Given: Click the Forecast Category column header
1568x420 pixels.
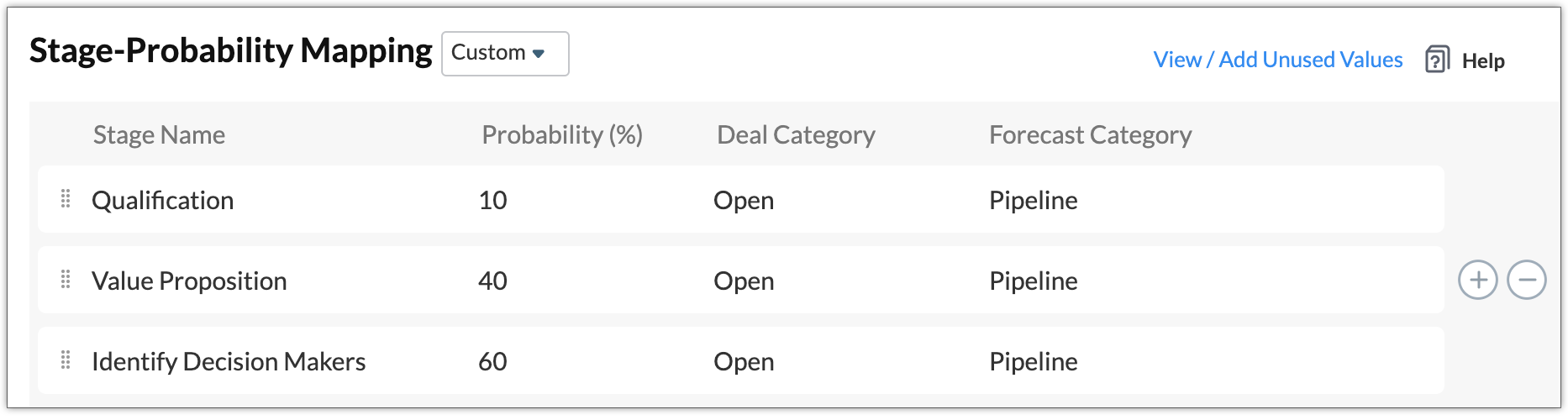Looking at the screenshot, I should 1090,134.
